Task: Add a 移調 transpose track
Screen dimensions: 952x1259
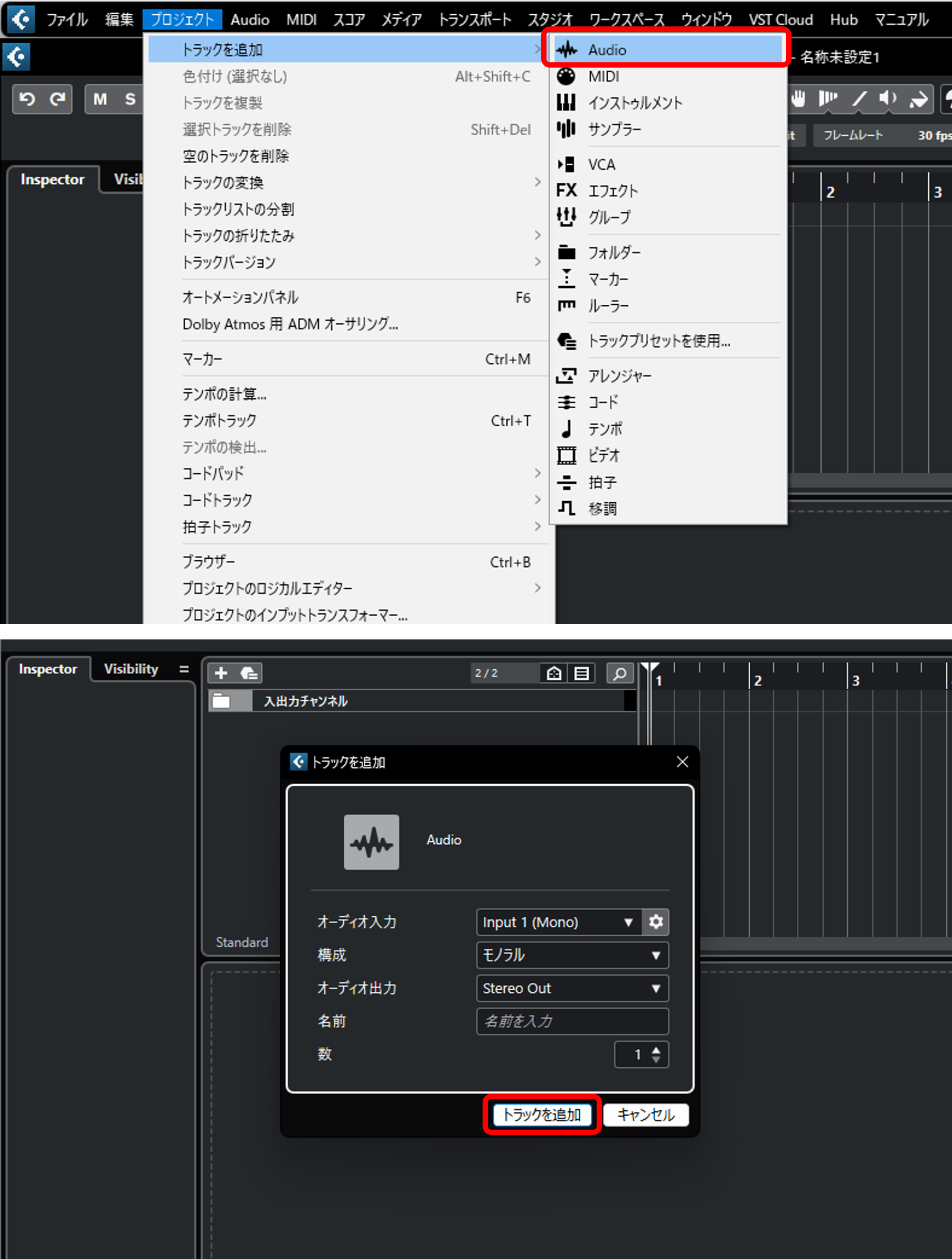Action: (x=667, y=508)
